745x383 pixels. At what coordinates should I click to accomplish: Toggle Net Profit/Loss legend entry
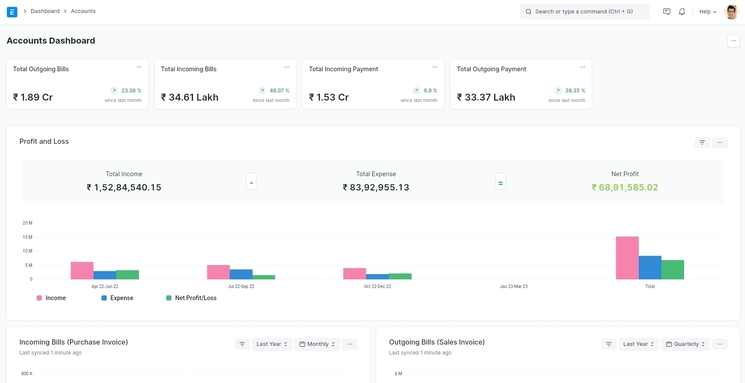(191, 298)
